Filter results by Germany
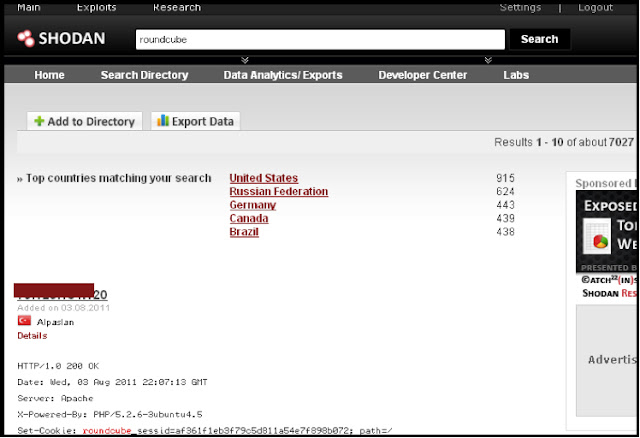The width and height of the screenshot is (640, 438). (x=253, y=205)
